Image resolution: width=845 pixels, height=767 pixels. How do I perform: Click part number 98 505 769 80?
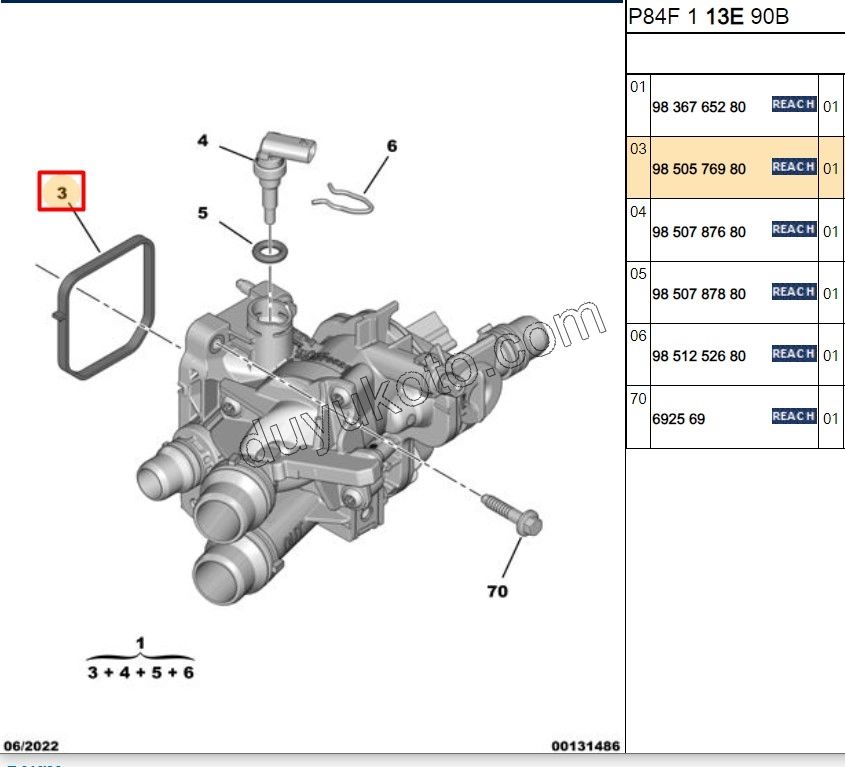click(x=699, y=169)
